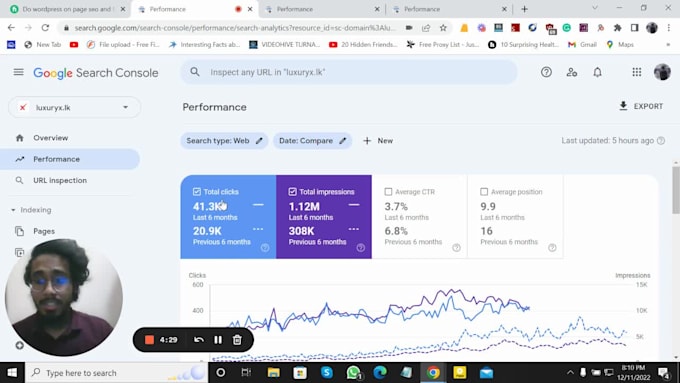Toggle Total clicks checkbox
Image resolution: width=680 pixels, height=383 pixels.
196,191
